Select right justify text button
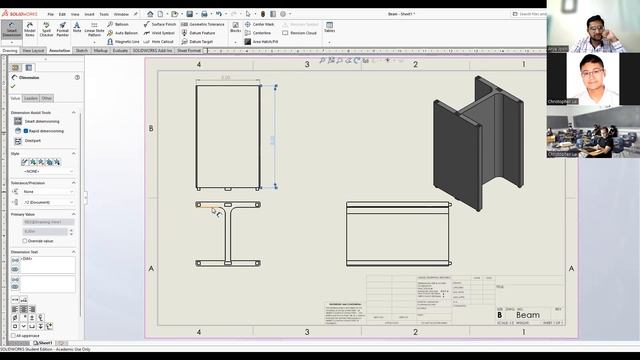Image resolution: width=640 pixels, height=360 pixels. pos(32,309)
